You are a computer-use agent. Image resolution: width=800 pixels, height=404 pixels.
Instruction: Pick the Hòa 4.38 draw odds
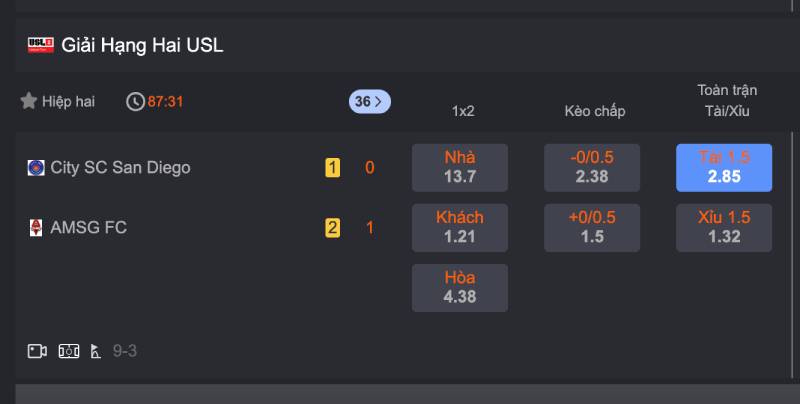click(460, 287)
